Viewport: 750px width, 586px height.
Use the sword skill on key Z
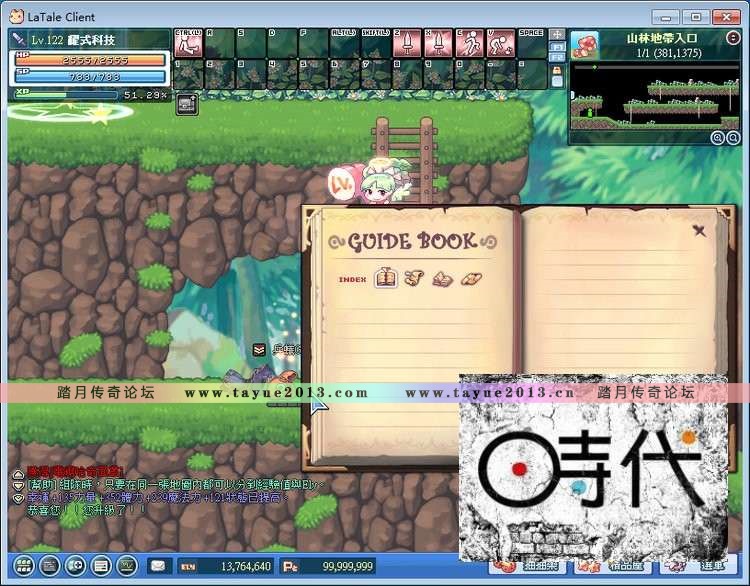point(407,43)
